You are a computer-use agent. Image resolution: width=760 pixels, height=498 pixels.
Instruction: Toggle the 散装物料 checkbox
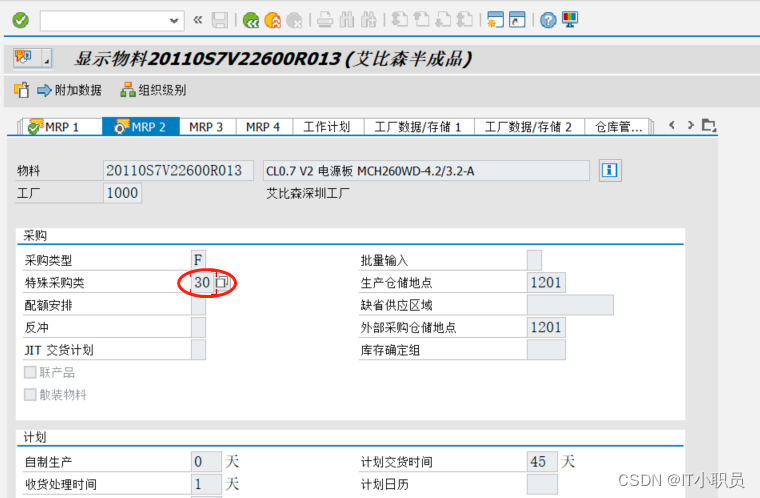pyautogui.click(x=30, y=395)
